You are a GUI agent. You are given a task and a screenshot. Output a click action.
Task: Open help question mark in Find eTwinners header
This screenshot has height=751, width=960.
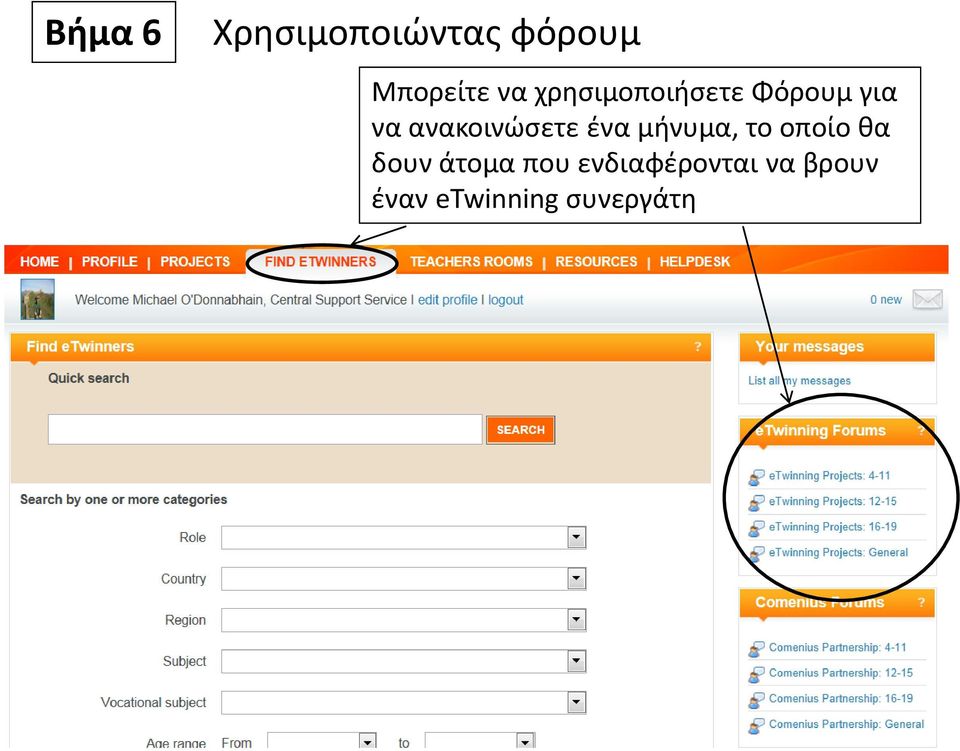697,347
